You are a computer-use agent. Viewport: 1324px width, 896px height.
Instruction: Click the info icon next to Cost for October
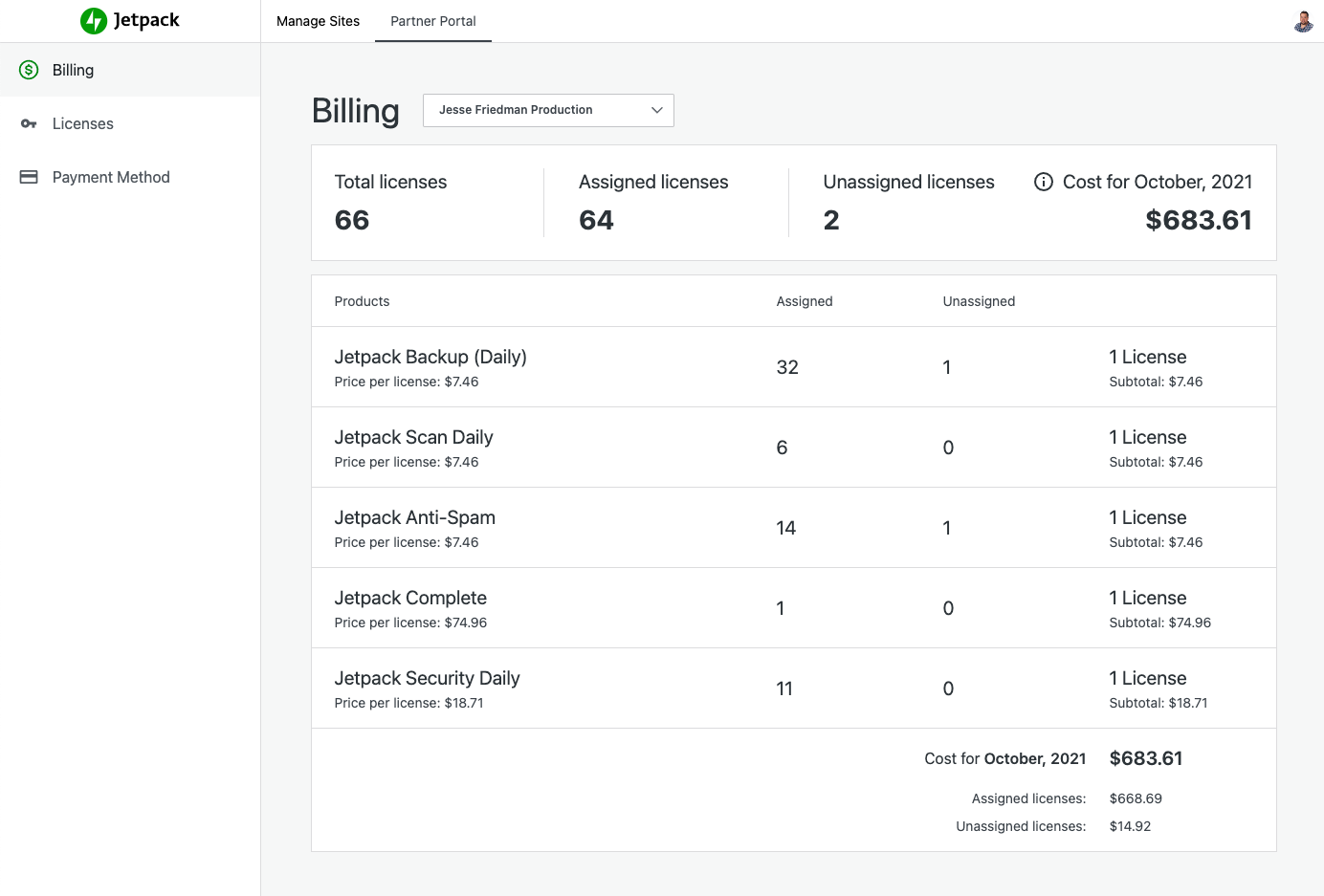tap(1043, 182)
